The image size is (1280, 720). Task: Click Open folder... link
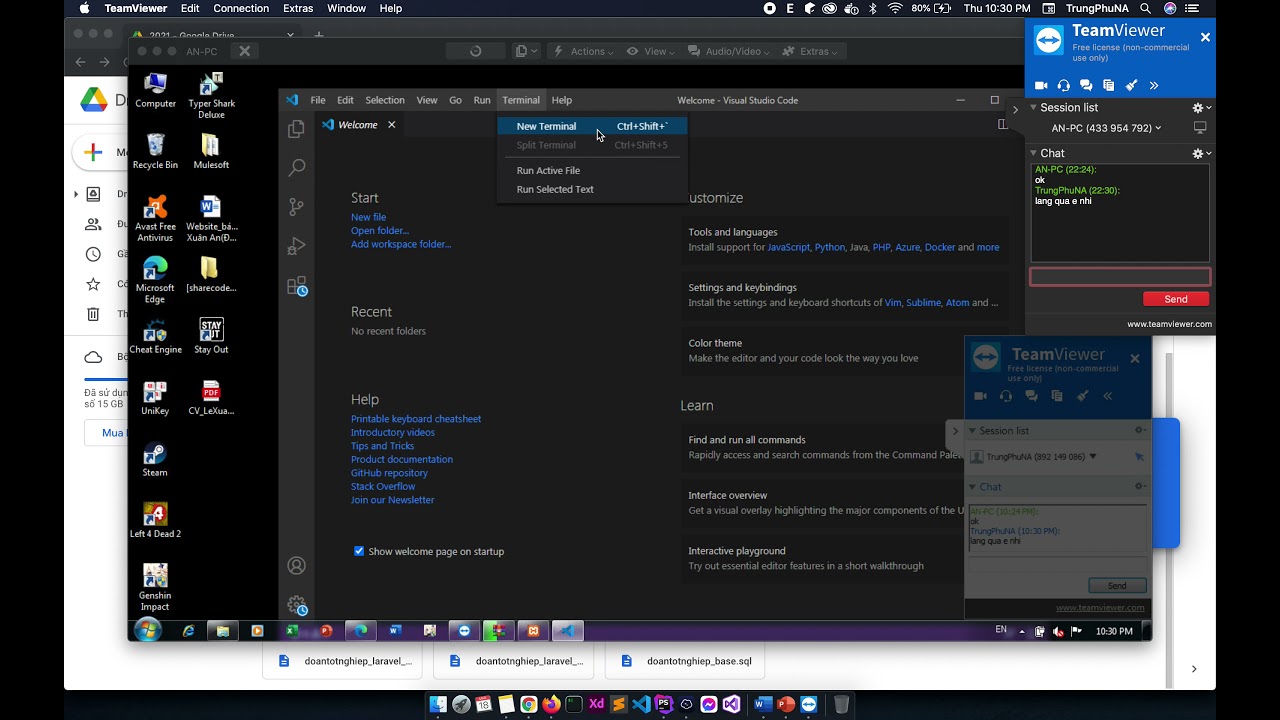tap(380, 231)
